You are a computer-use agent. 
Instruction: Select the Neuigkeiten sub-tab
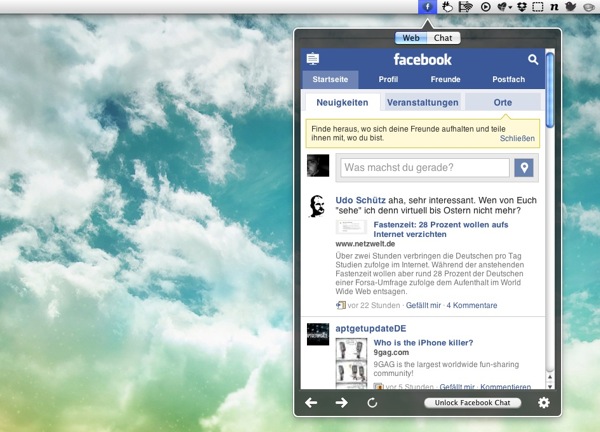tap(342, 103)
